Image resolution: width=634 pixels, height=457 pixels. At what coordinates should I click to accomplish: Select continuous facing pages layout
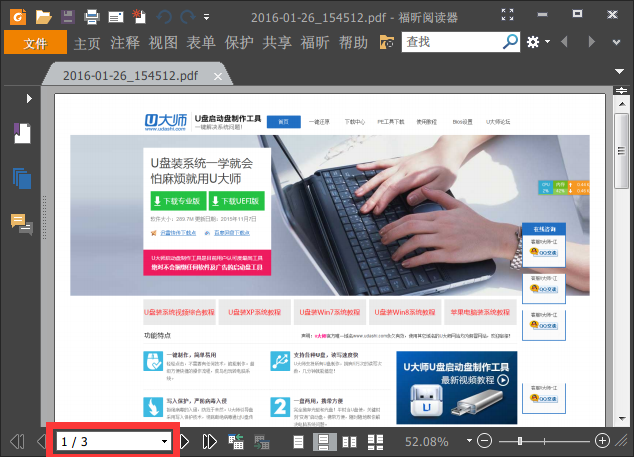[x=375, y=442]
